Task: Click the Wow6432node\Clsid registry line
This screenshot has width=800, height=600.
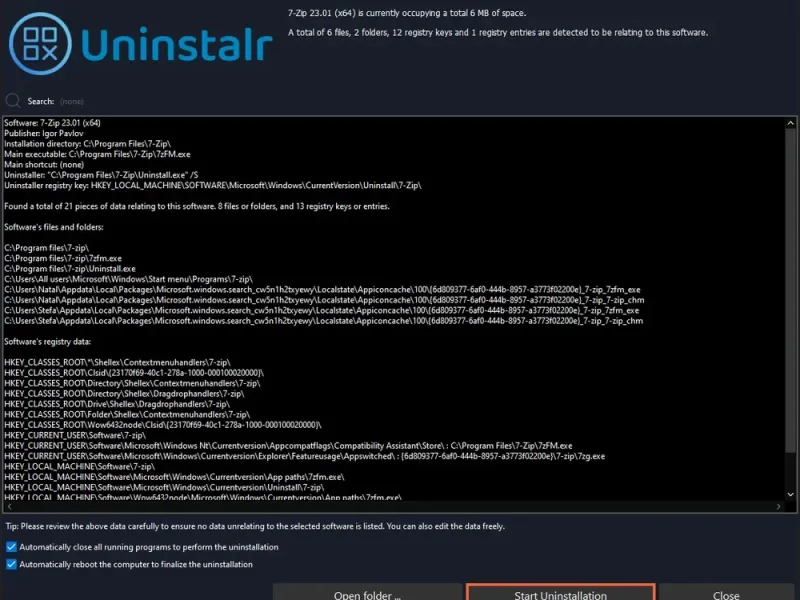Action: [x=163, y=425]
